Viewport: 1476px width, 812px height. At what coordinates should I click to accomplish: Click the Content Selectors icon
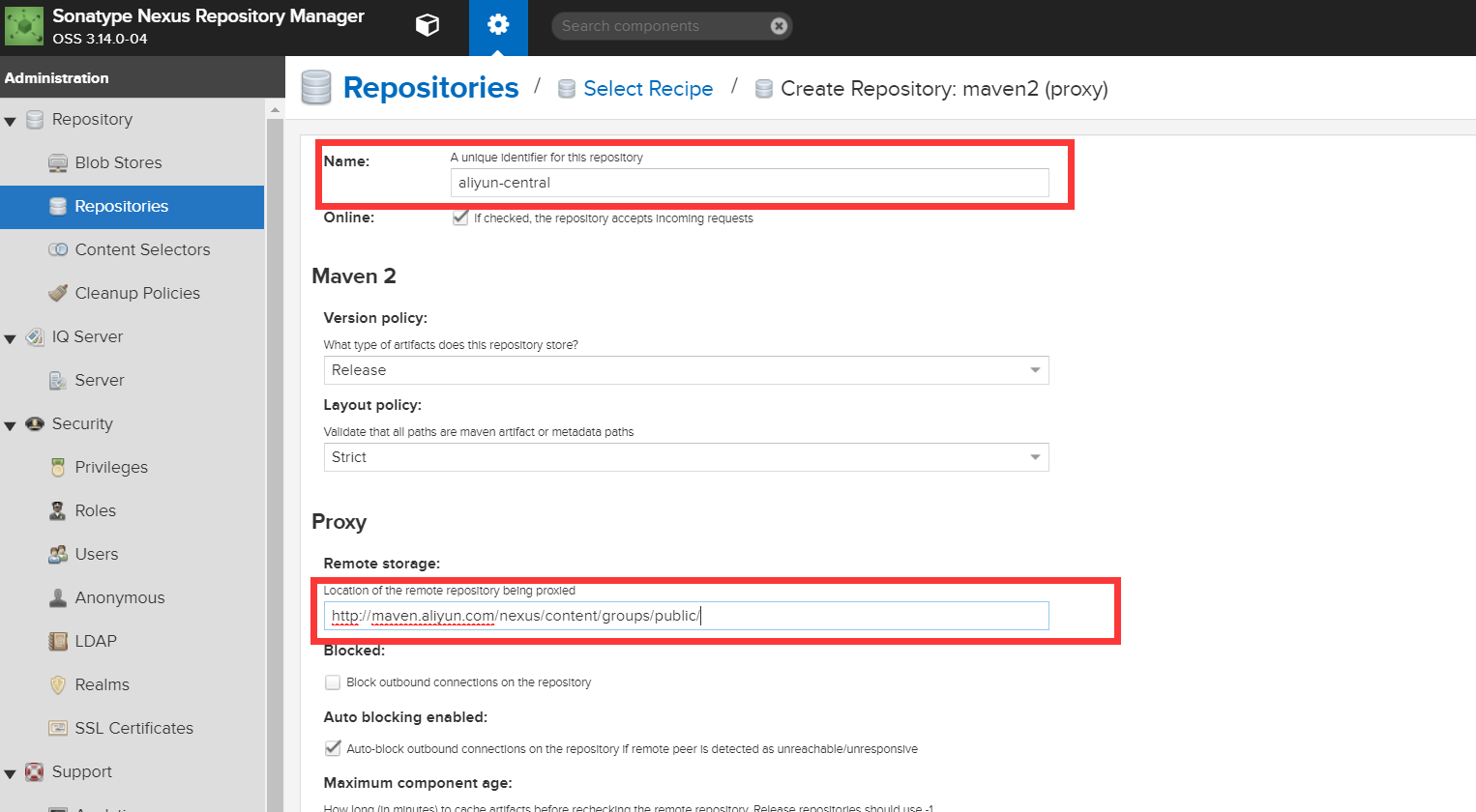pos(58,249)
